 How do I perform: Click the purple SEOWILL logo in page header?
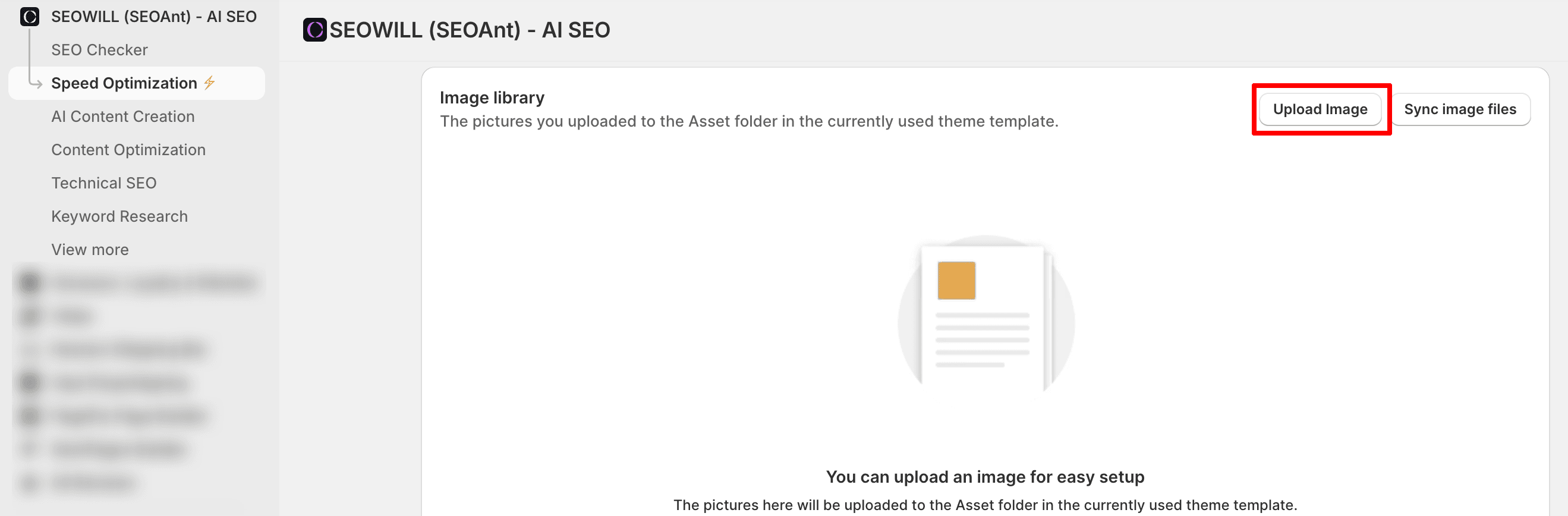[x=314, y=30]
